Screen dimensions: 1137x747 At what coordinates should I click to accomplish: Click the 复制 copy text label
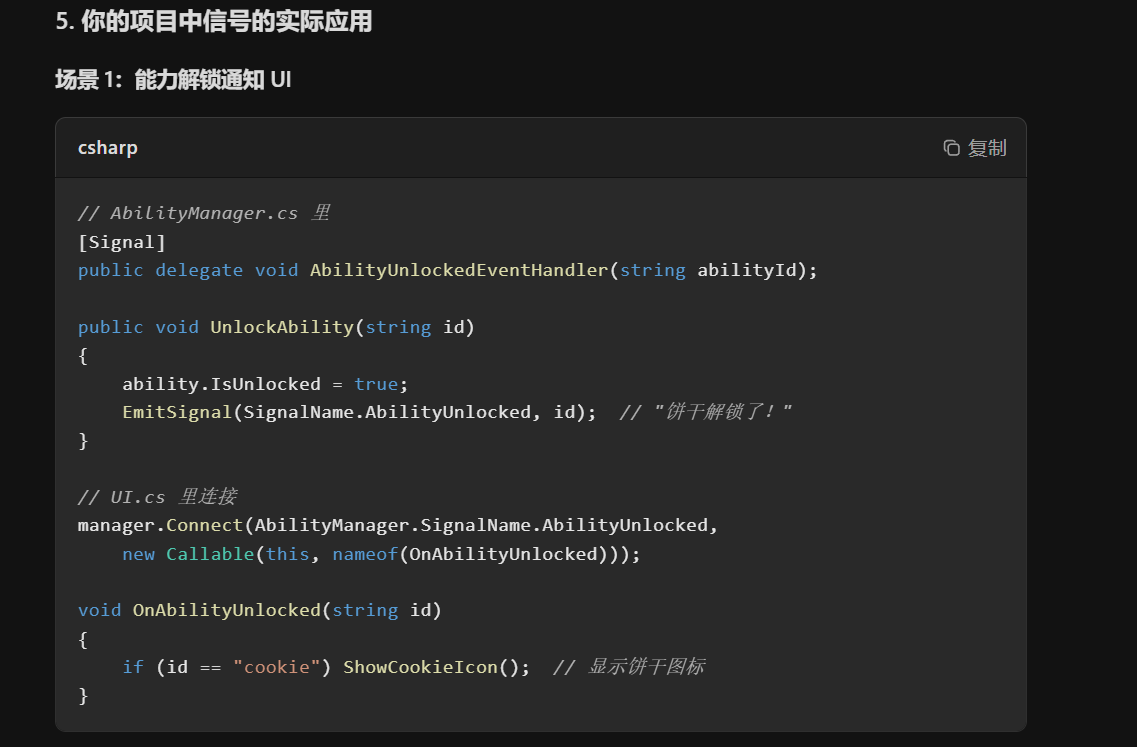point(987,148)
